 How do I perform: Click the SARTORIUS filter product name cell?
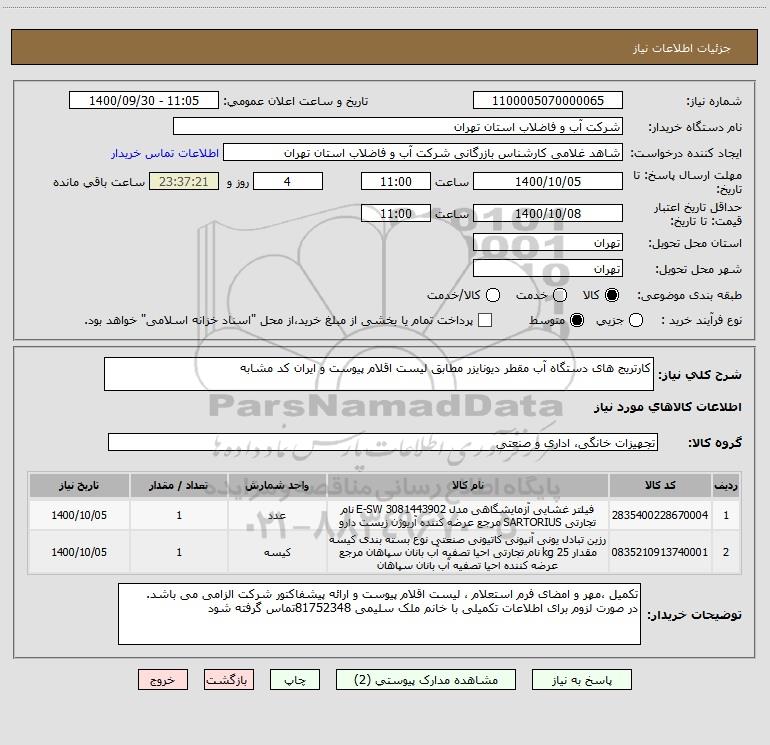coord(468,515)
